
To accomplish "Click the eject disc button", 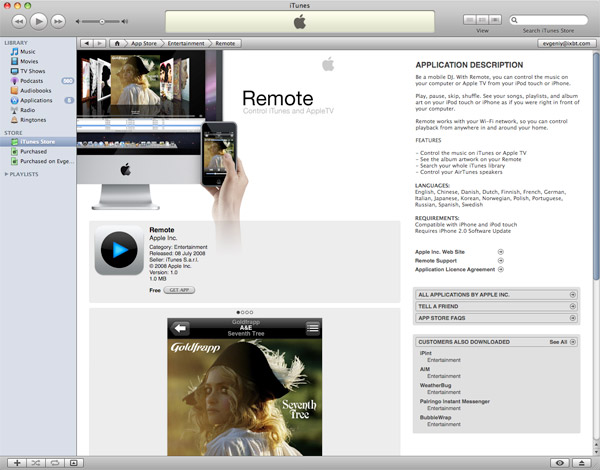I will pyautogui.click(x=582, y=463).
